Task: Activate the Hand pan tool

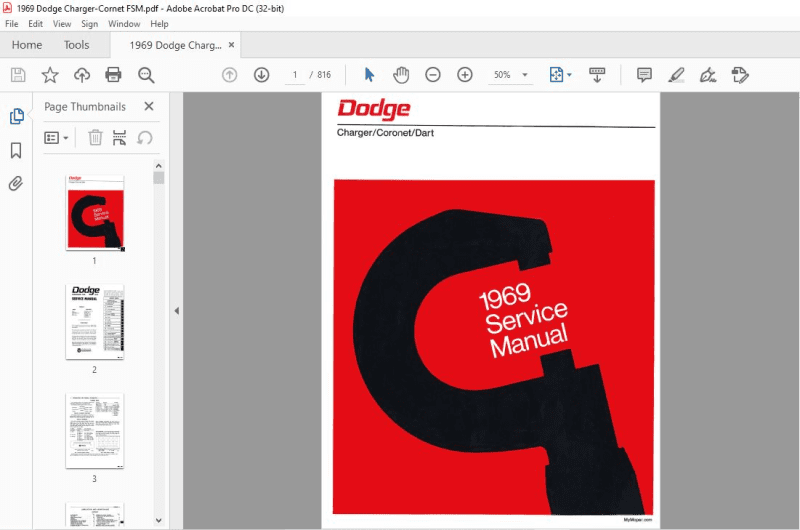Action: (x=401, y=75)
